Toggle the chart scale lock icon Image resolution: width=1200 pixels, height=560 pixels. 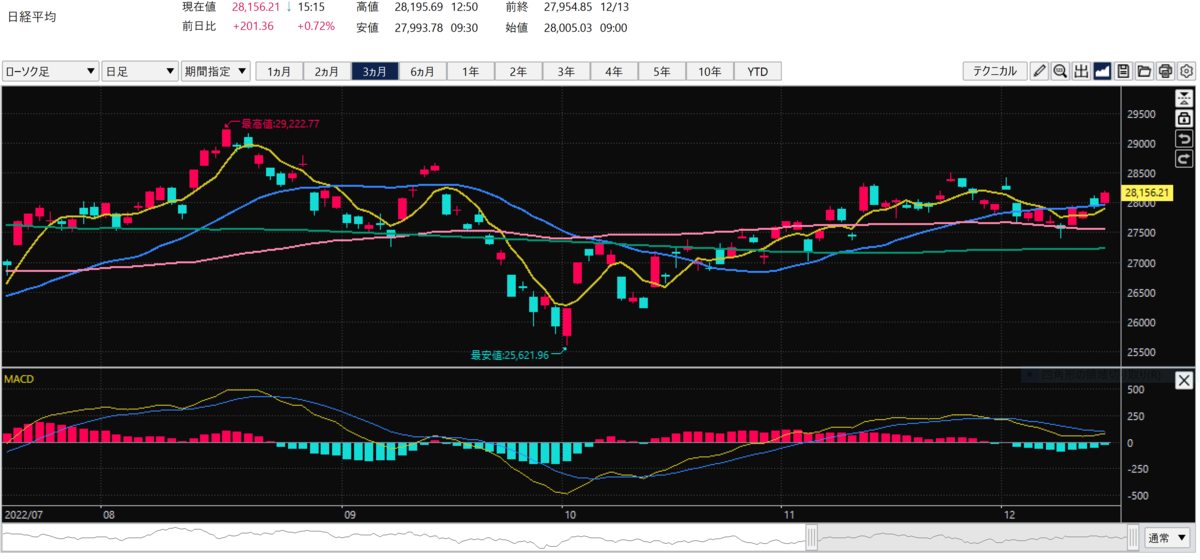tap(1184, 118)
